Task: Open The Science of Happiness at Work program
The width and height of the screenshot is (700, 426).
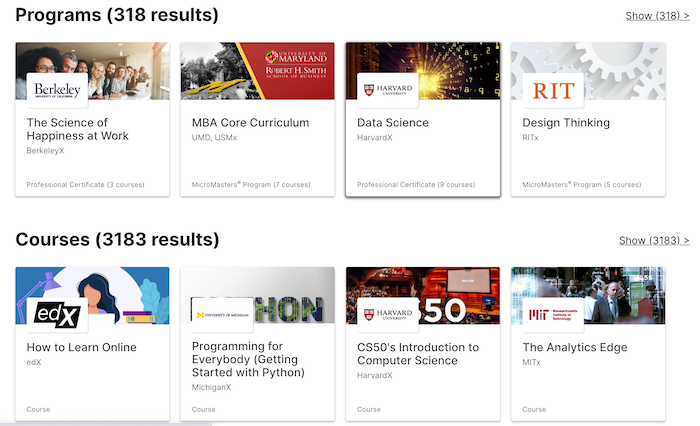Action: pyautogui.click(x=78, y=129)
